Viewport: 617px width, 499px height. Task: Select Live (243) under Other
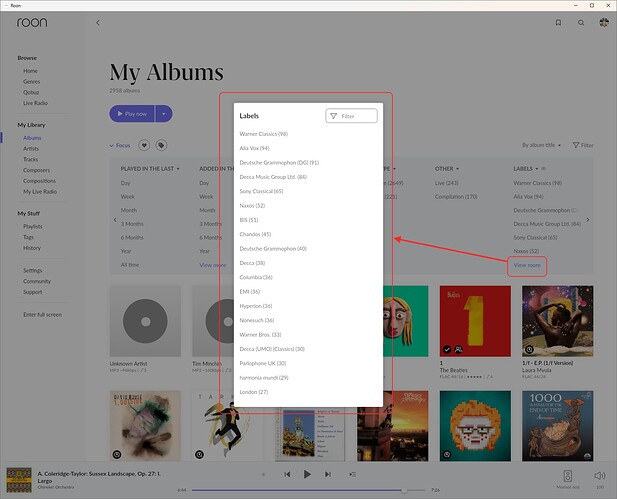446,183
